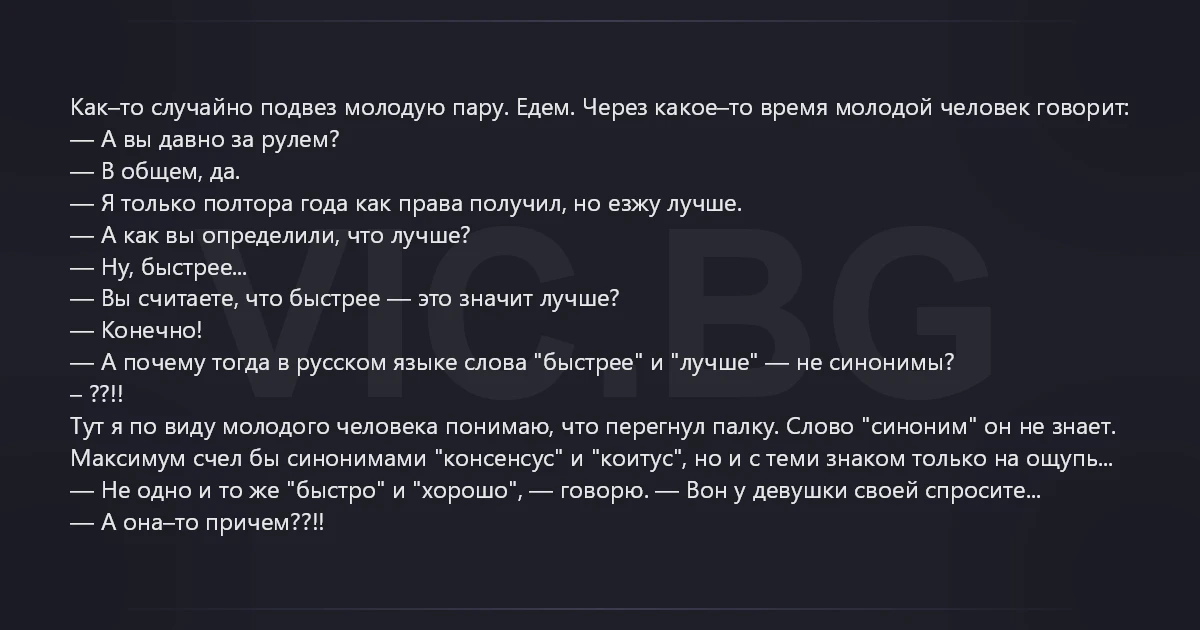Click the text "В общем, да."
This screenshot has width=1200, height=630.
click(x=170, y=172)
